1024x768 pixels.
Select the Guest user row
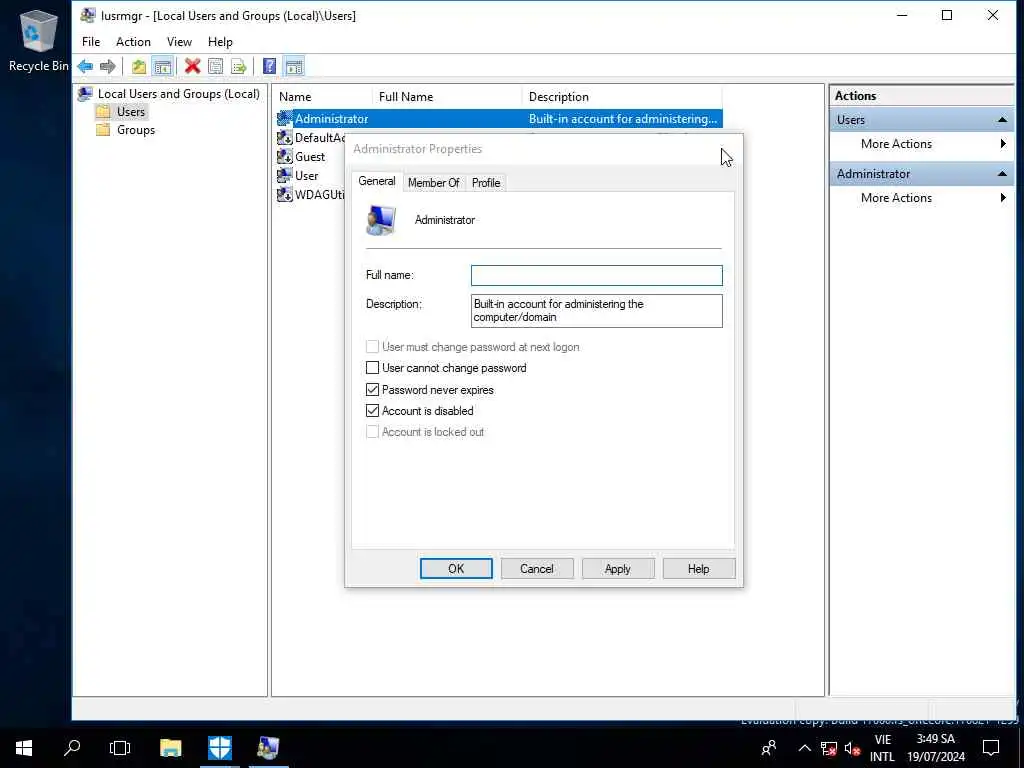click(x=310, y=157)
